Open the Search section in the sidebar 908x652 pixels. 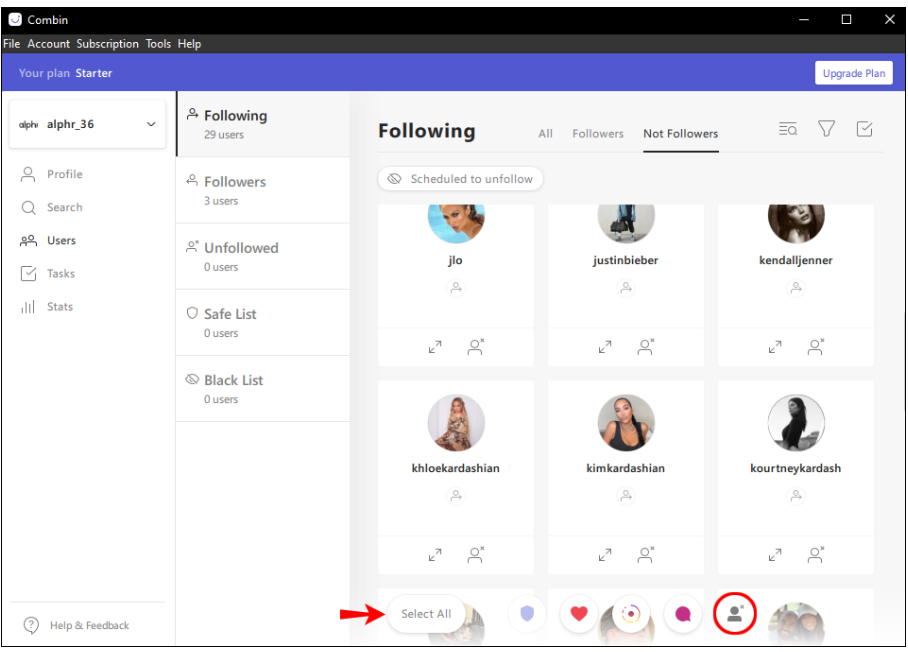tap(52, 207)
